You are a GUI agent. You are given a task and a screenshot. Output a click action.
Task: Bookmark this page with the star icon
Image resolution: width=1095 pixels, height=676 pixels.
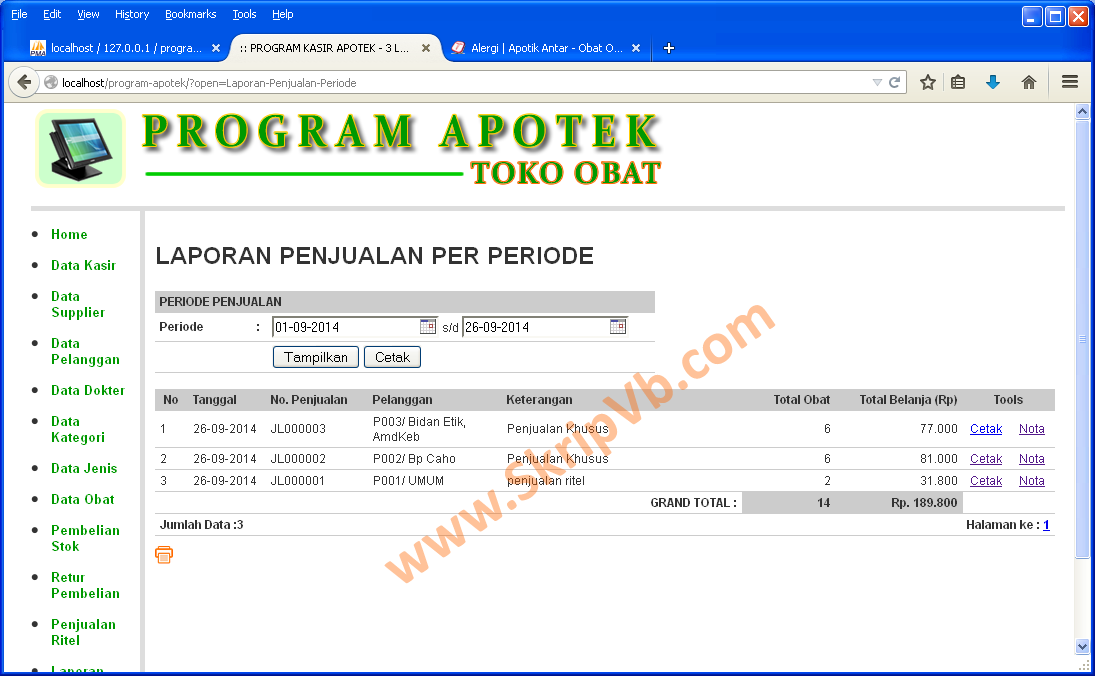coord(927,82)
